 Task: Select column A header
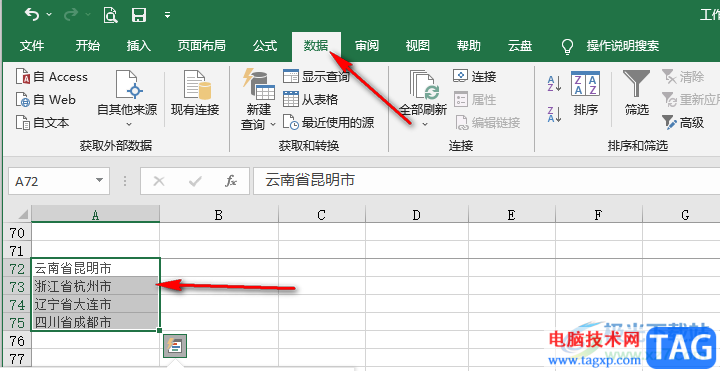coord(96,214)
